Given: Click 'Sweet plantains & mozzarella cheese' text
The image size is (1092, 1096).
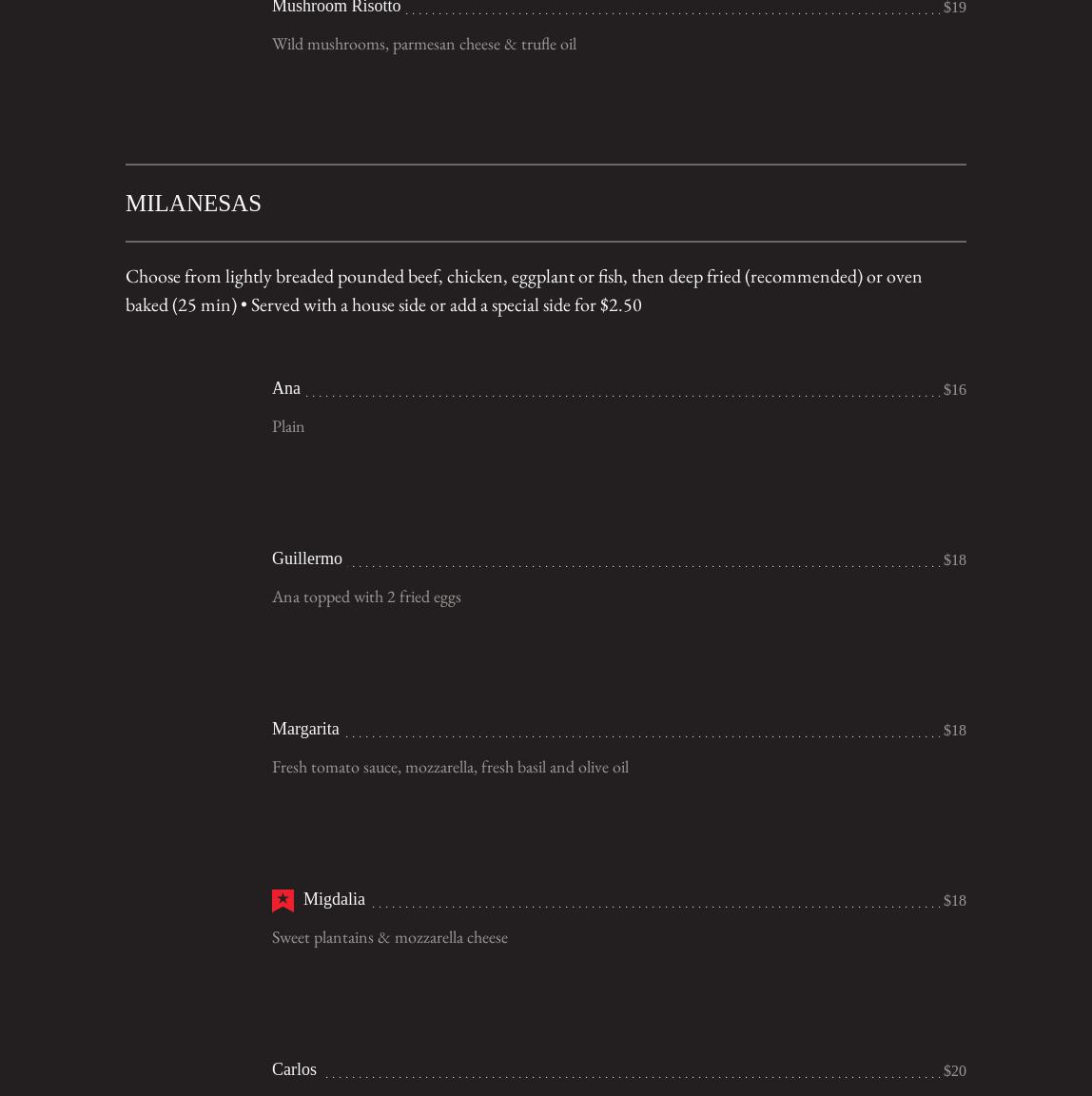Looking at the screenshot, I should pos(389,937).
